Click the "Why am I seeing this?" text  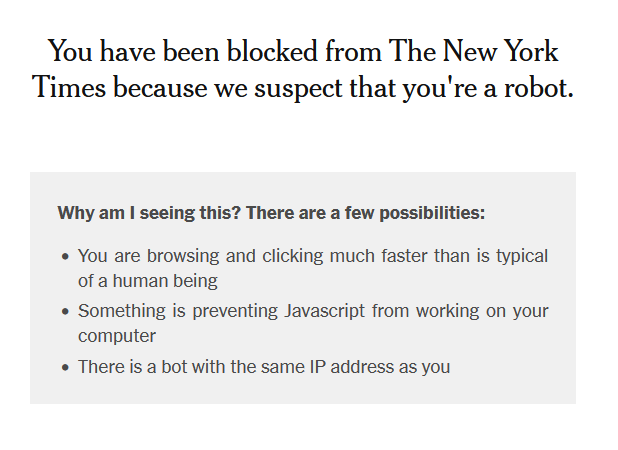[x=149, y=213]
